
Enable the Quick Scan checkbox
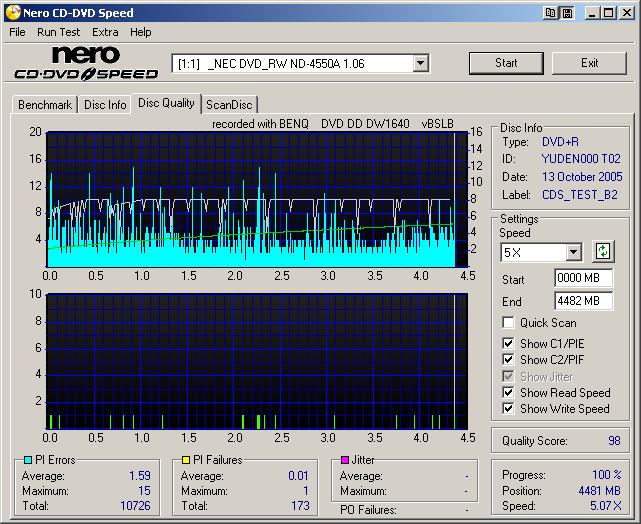click(509, 323)
